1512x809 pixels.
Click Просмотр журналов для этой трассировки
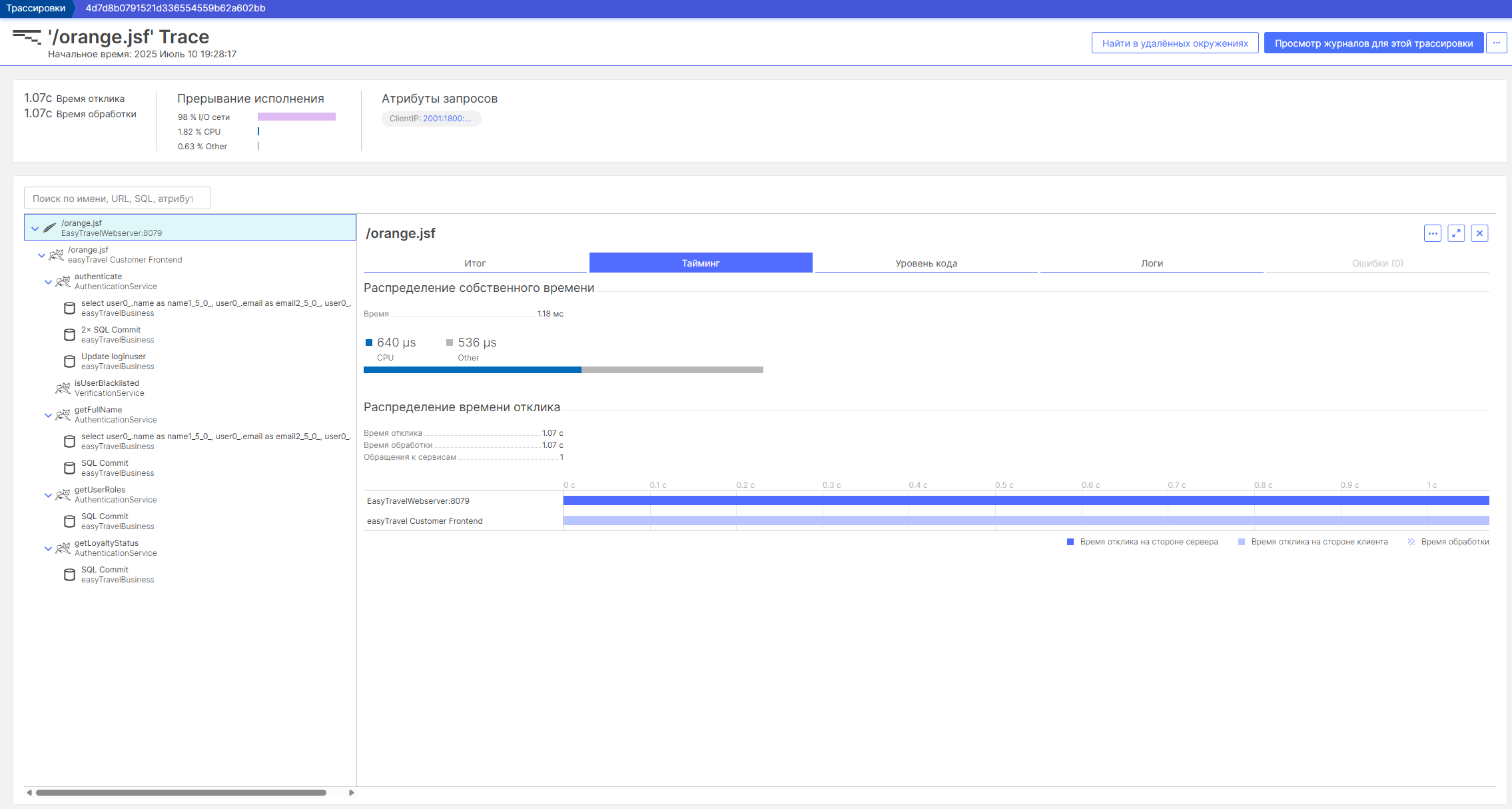(1373, 43)
